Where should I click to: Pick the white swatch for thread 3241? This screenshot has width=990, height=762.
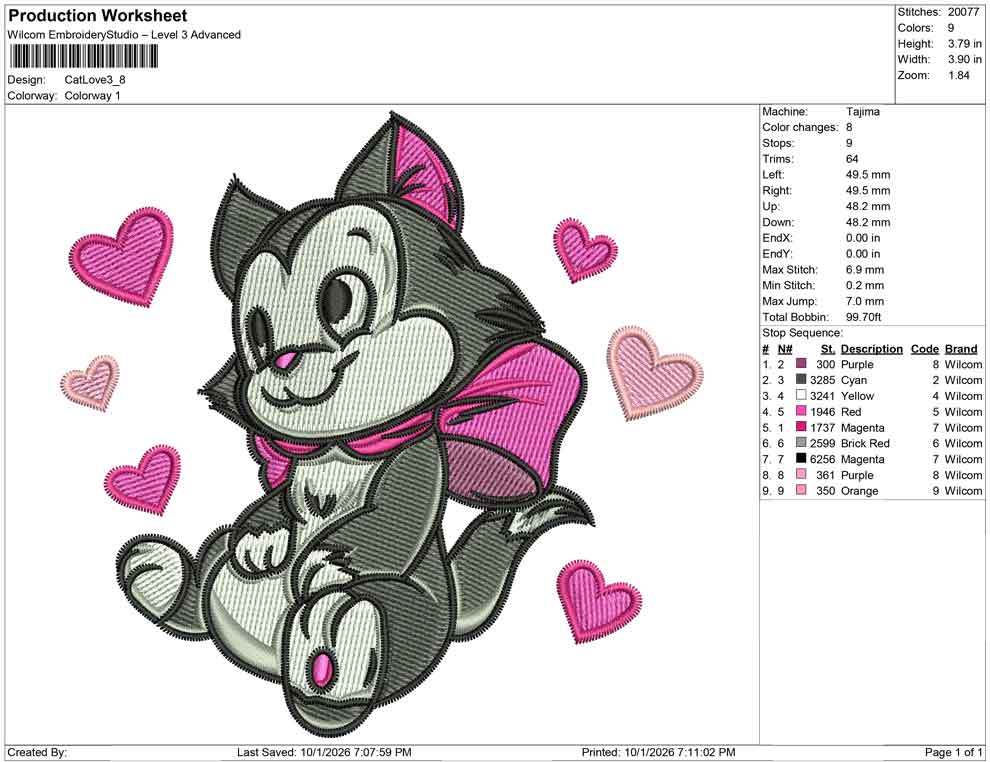tap(801, 395)
